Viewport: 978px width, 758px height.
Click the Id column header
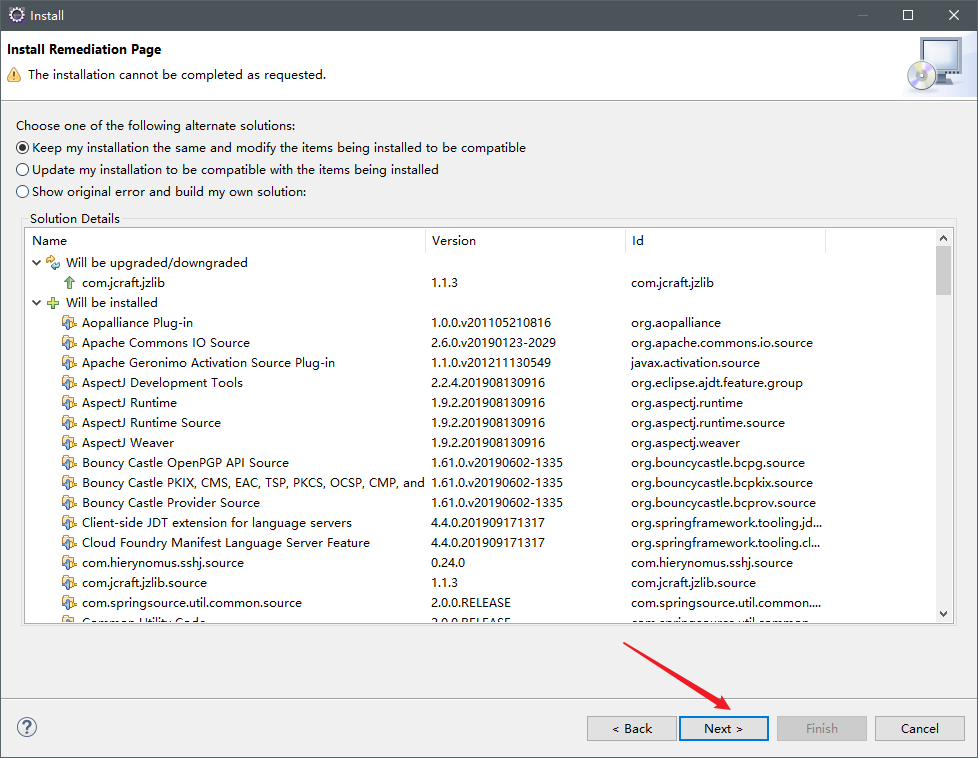(x=725, y=241)
